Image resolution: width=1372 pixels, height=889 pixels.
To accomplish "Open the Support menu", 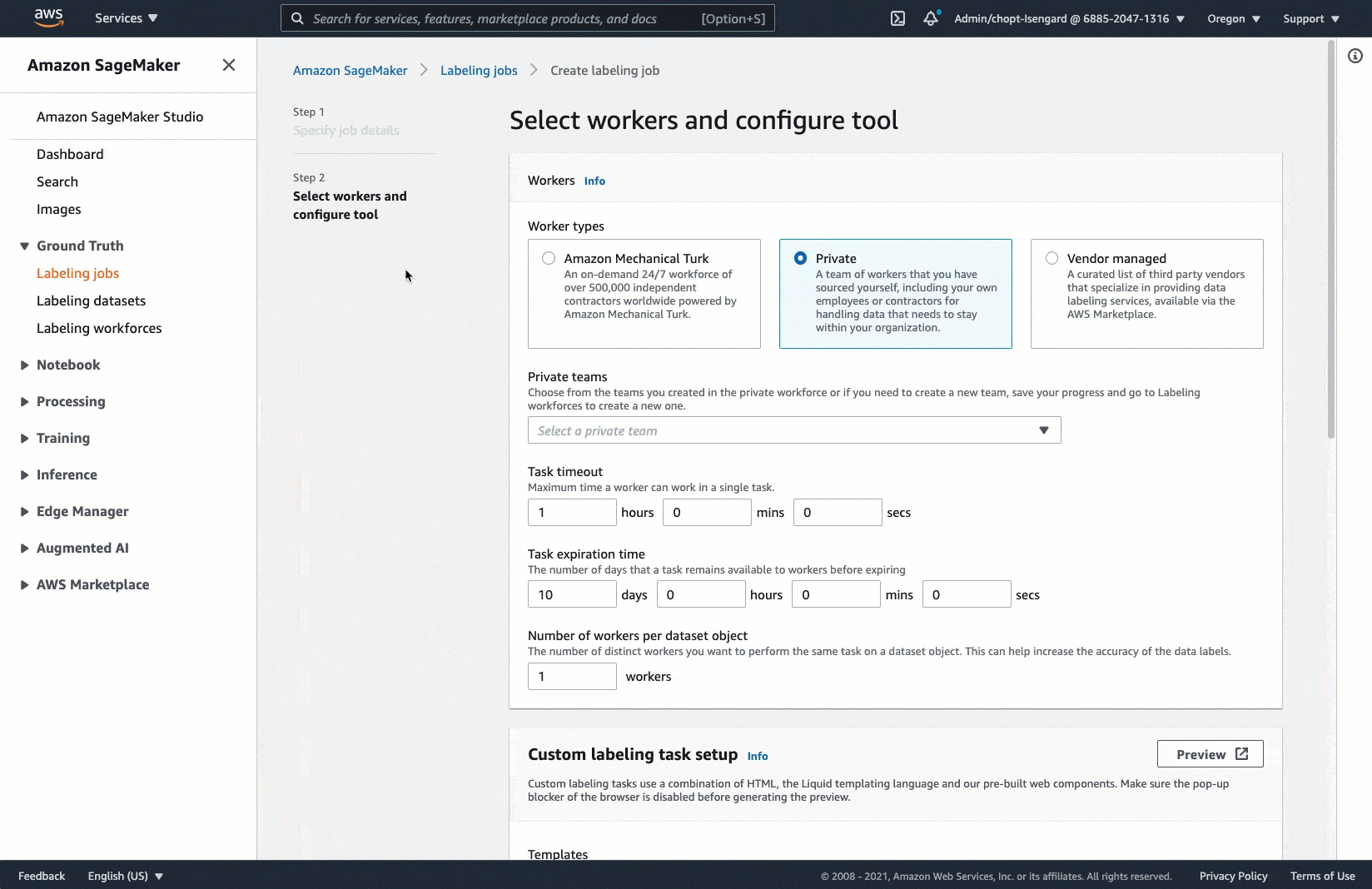I will (x=1310, y=18).
